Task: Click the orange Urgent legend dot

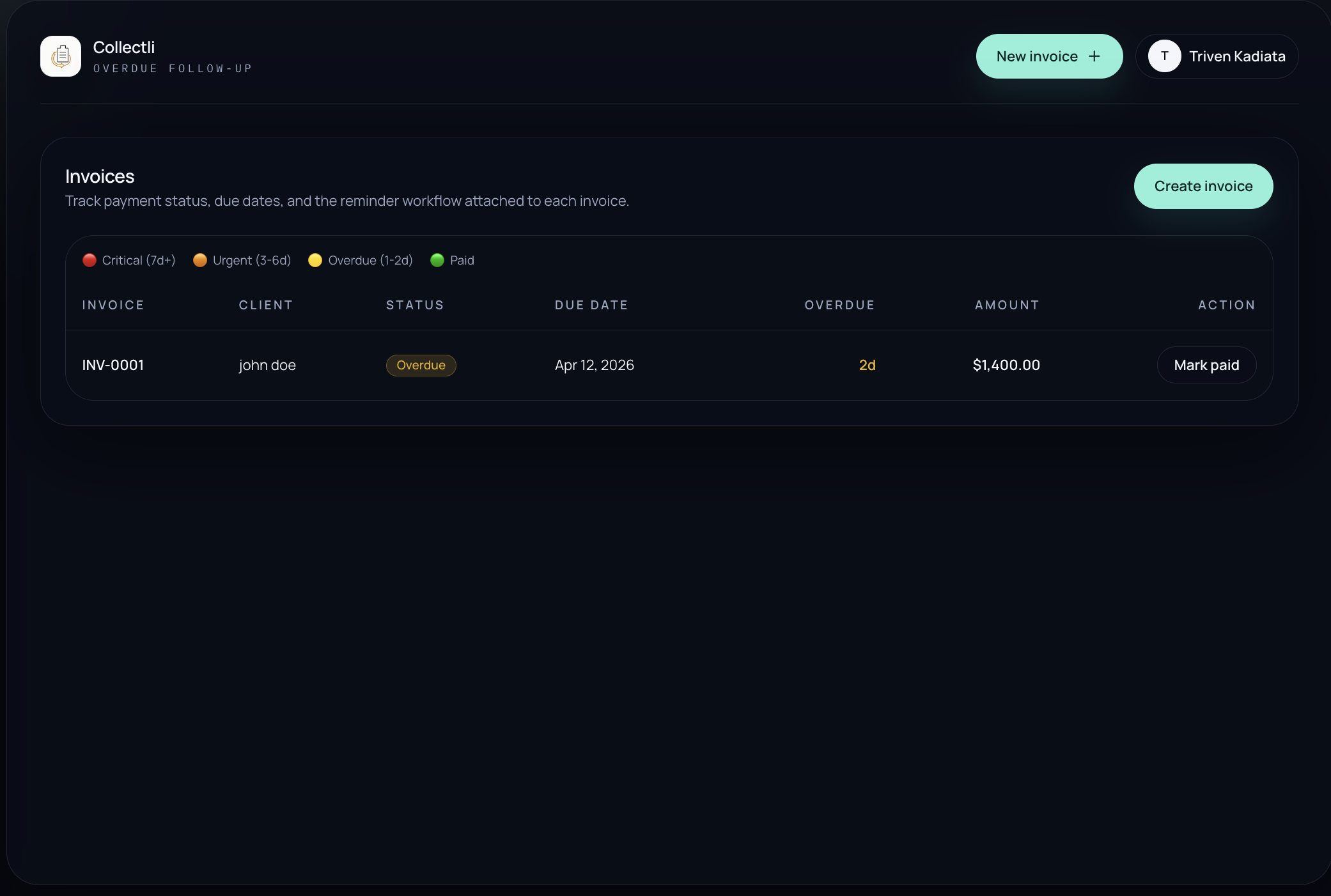Action: [x=200, y=260]
